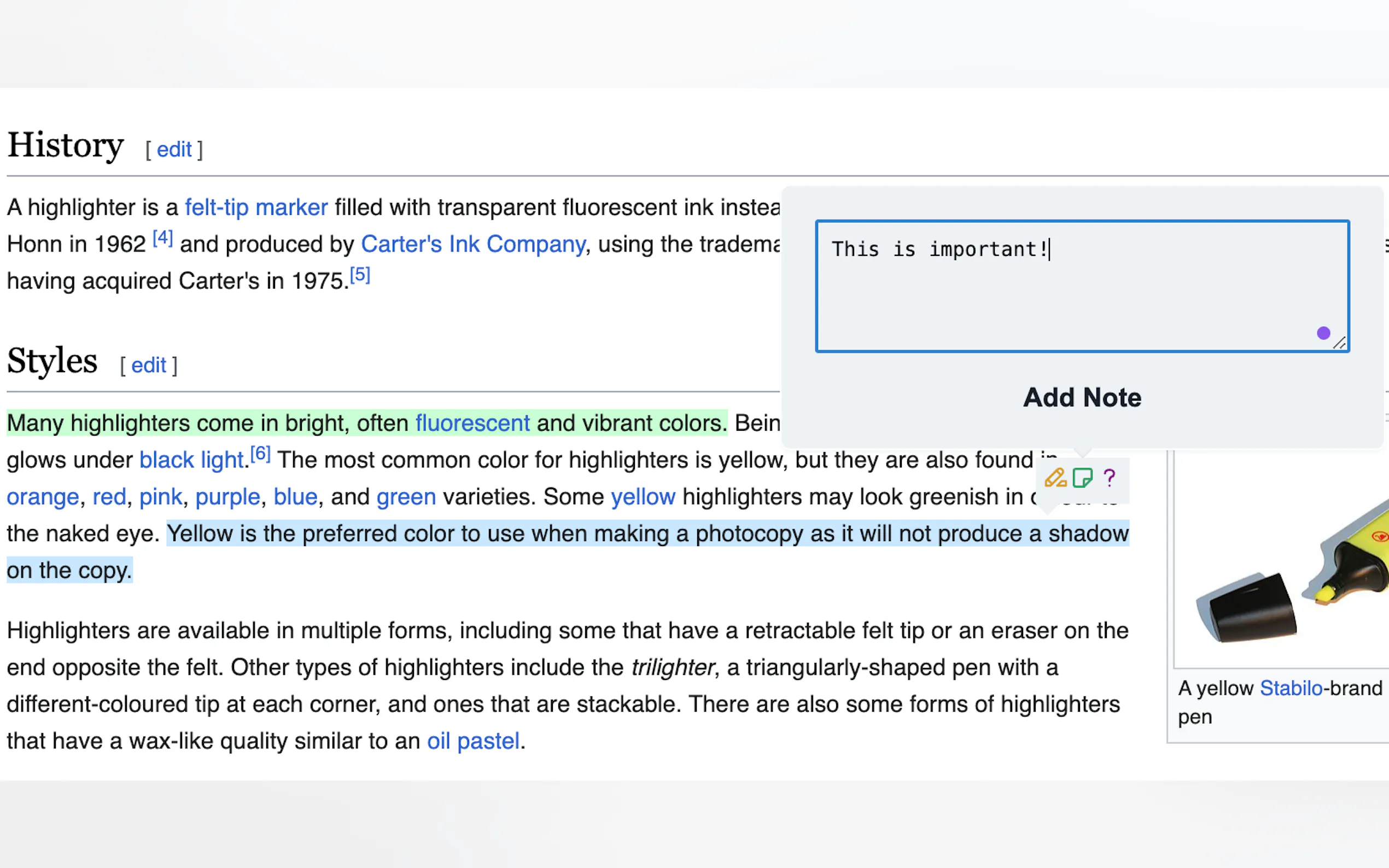Click the purple question mark help icon

1110,478
